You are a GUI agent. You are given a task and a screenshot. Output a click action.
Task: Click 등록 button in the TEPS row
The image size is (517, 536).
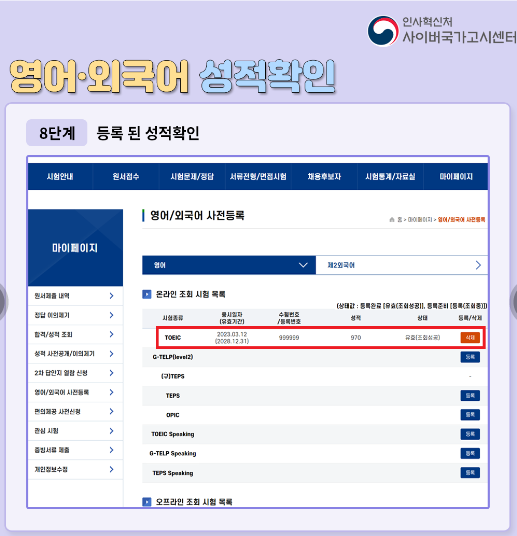470,396
